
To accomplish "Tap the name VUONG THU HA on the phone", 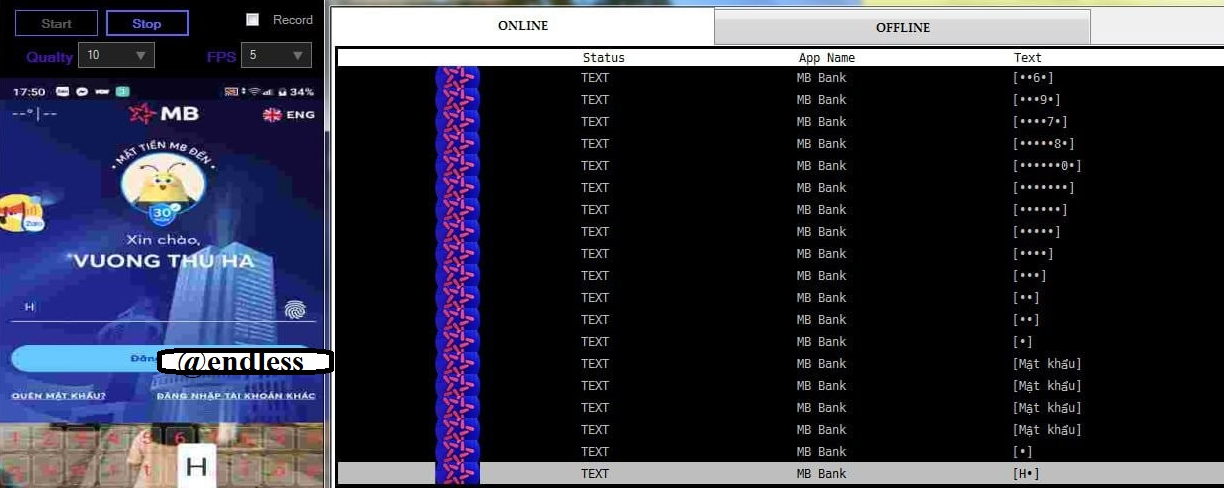I will tap(162, 262).
